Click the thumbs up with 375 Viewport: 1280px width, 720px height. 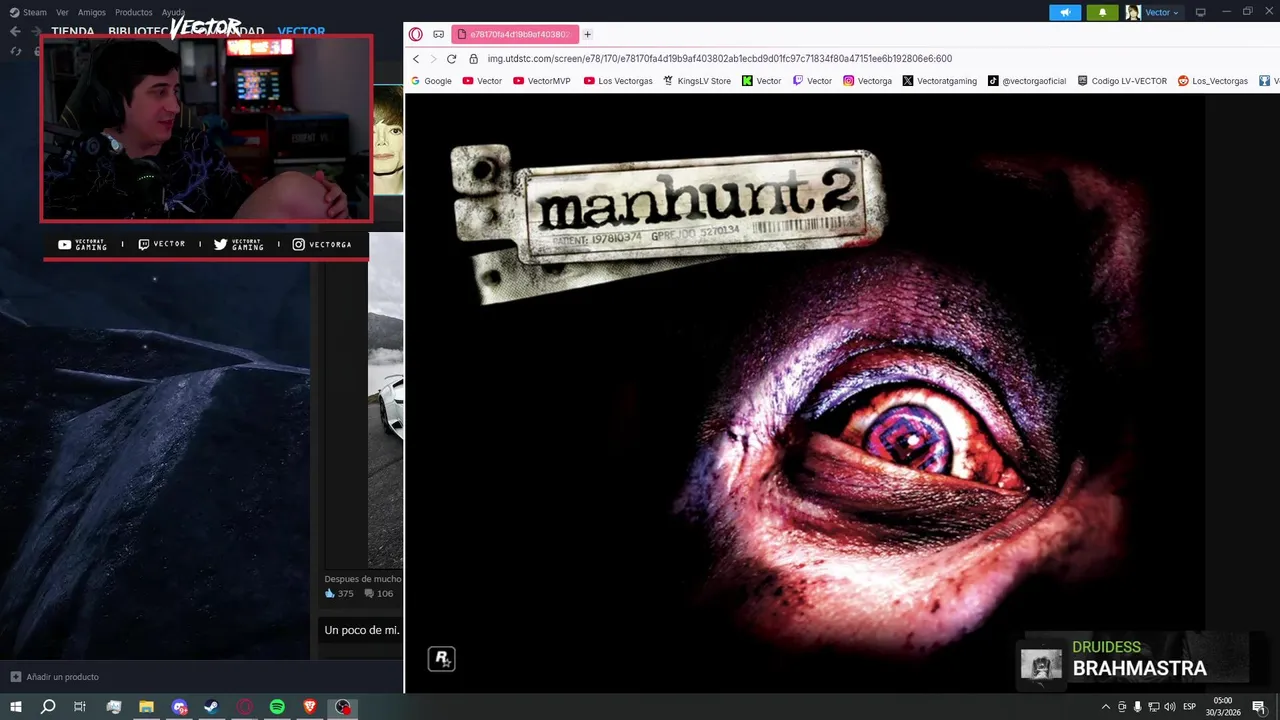(x=339, y=594)
